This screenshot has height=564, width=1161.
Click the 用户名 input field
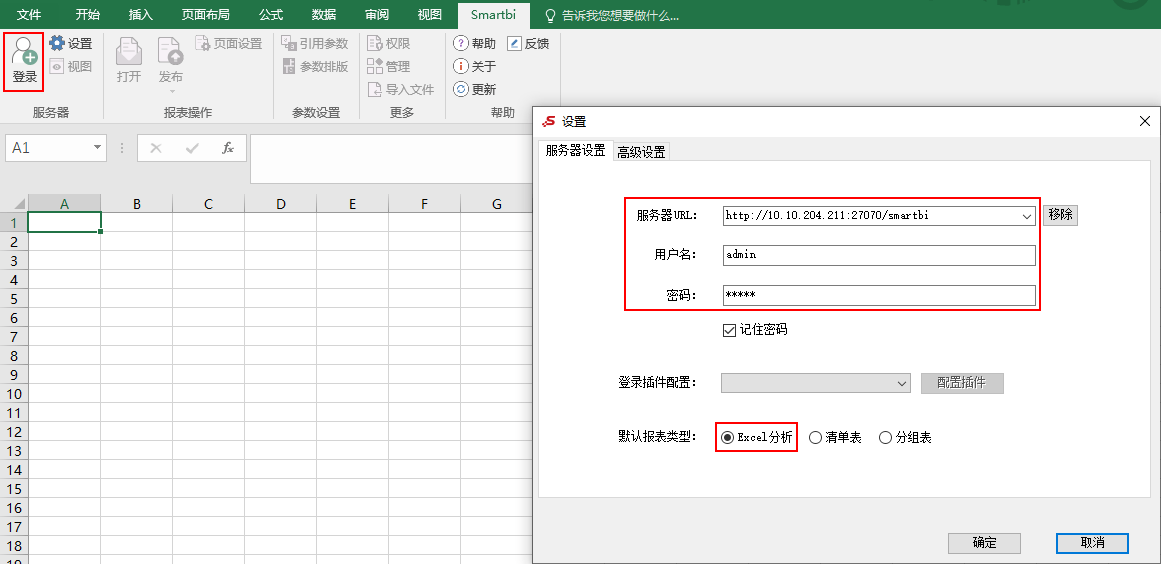879,255
